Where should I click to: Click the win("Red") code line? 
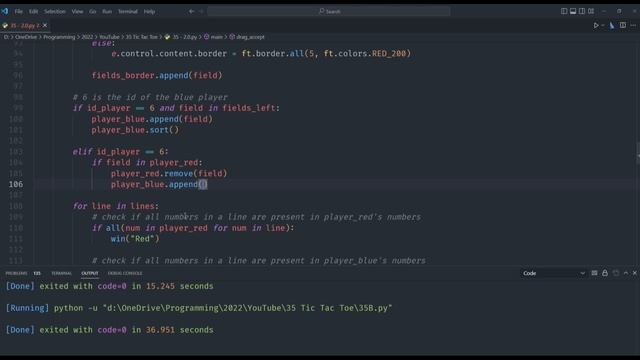point(135,239)
